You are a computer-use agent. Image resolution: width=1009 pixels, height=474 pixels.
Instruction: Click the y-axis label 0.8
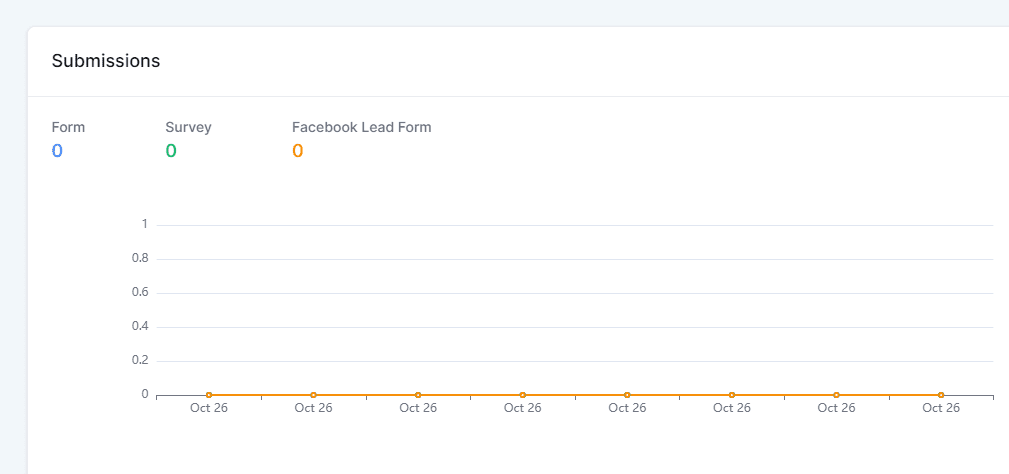pos(140,259)
